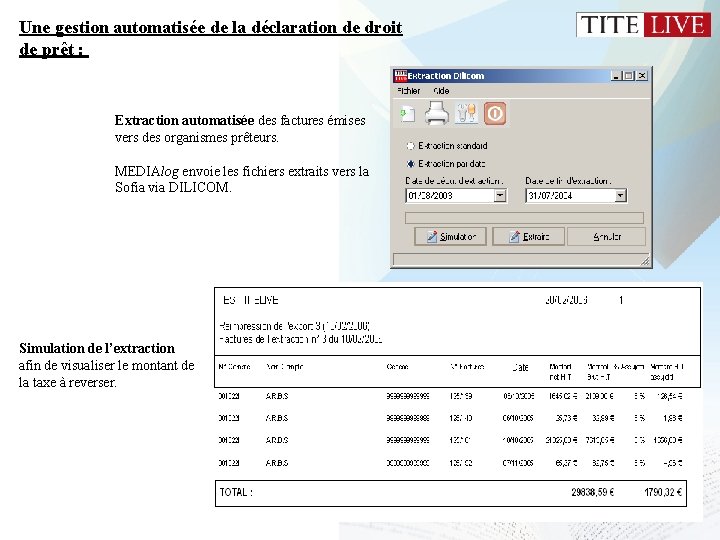Click the Tite Live icon in title bar
720x540 pixels.
400,76
